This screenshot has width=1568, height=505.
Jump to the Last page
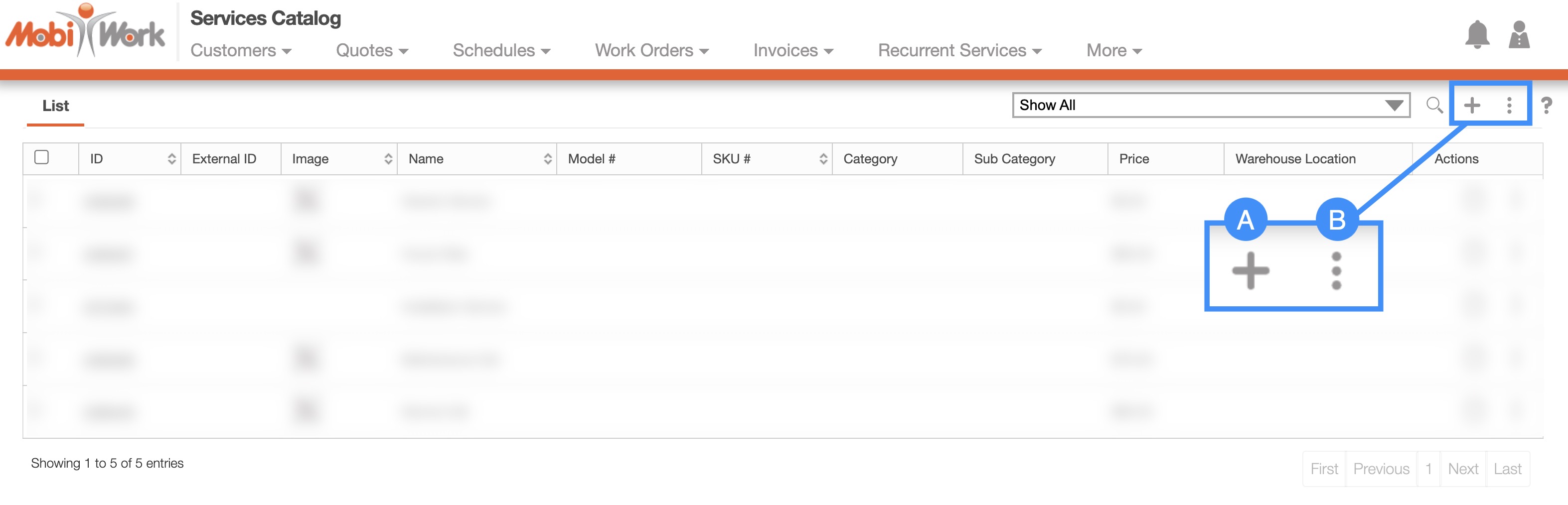[1507, 469]
